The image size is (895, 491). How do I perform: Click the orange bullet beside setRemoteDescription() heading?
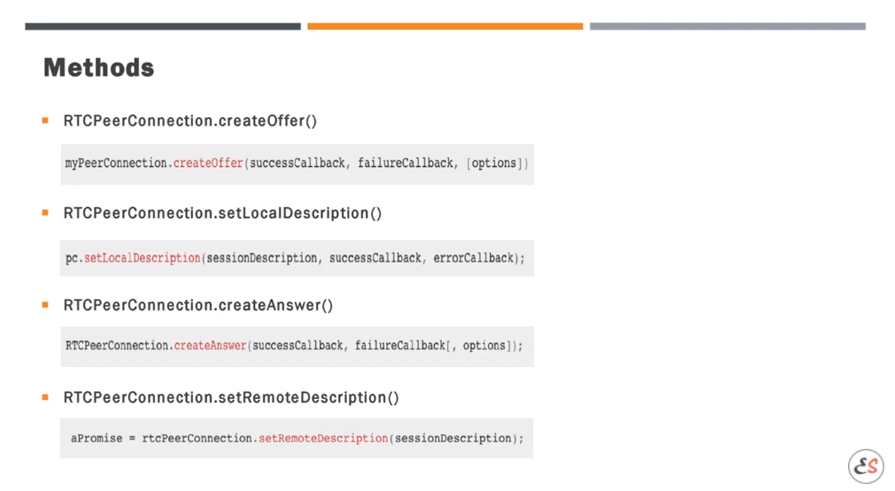click(45, 397)
